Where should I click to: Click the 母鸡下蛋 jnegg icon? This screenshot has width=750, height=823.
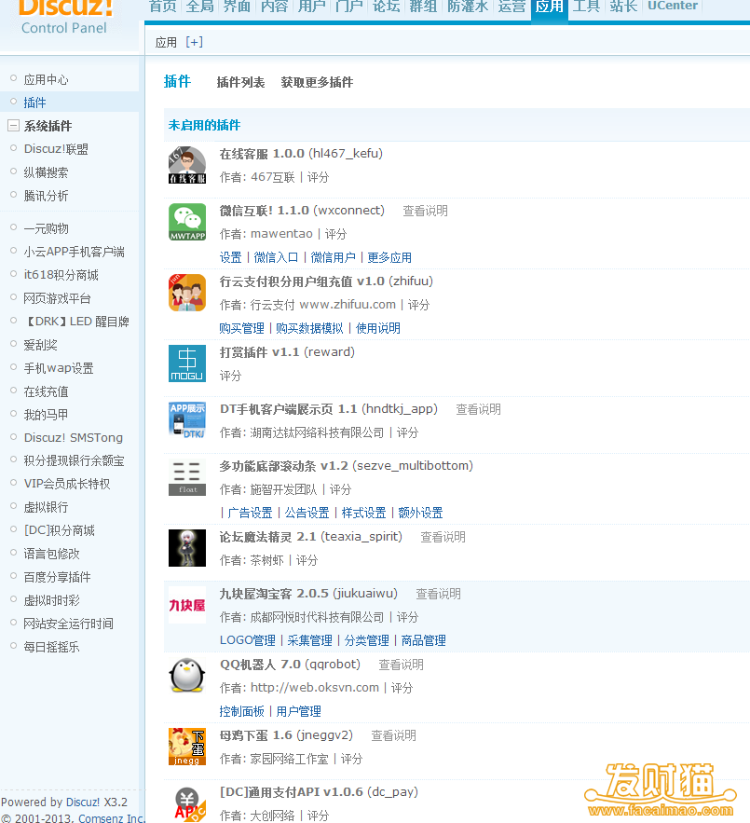(x=187, y=746)
